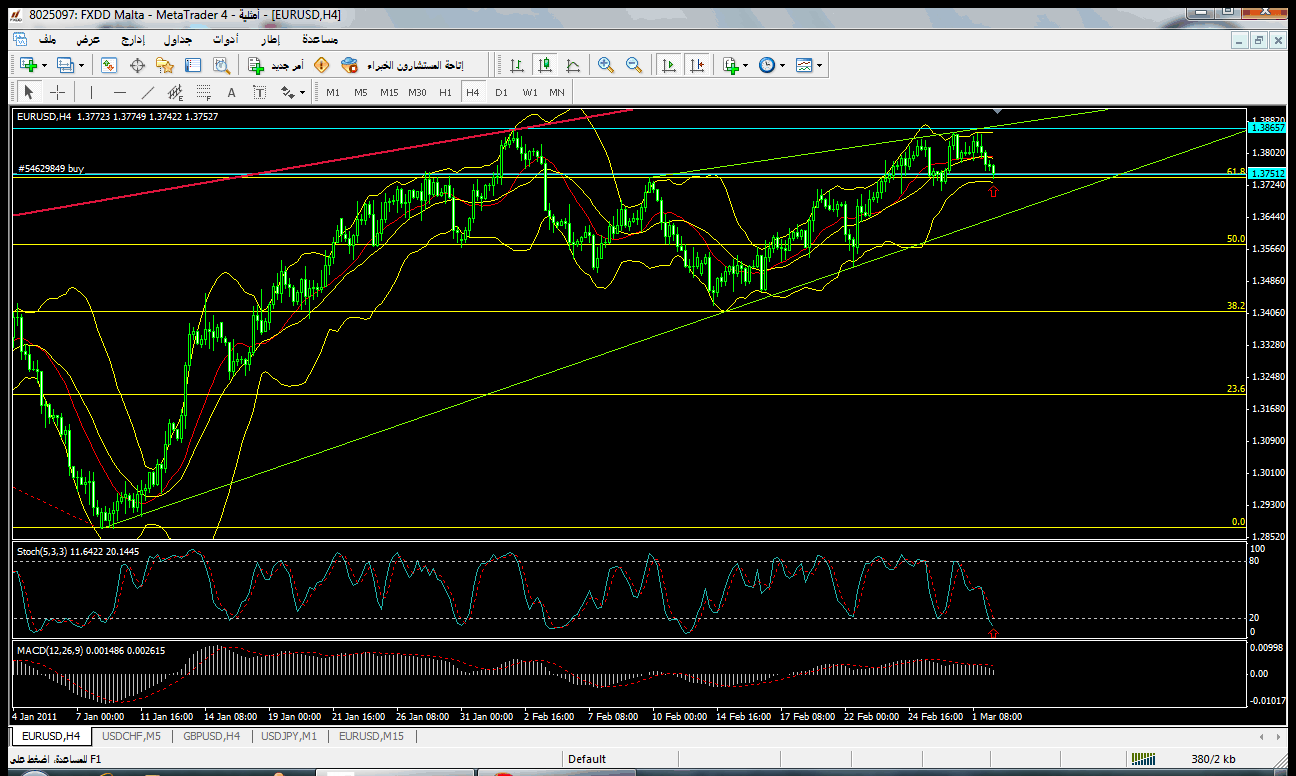Open the Profiles icon
This screenshot has height=776, width=1296.
(x=65, y=65)
